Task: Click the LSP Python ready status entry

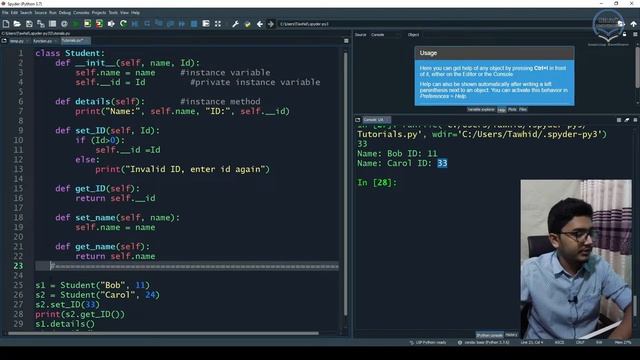Action: click(x=428, y=342)
